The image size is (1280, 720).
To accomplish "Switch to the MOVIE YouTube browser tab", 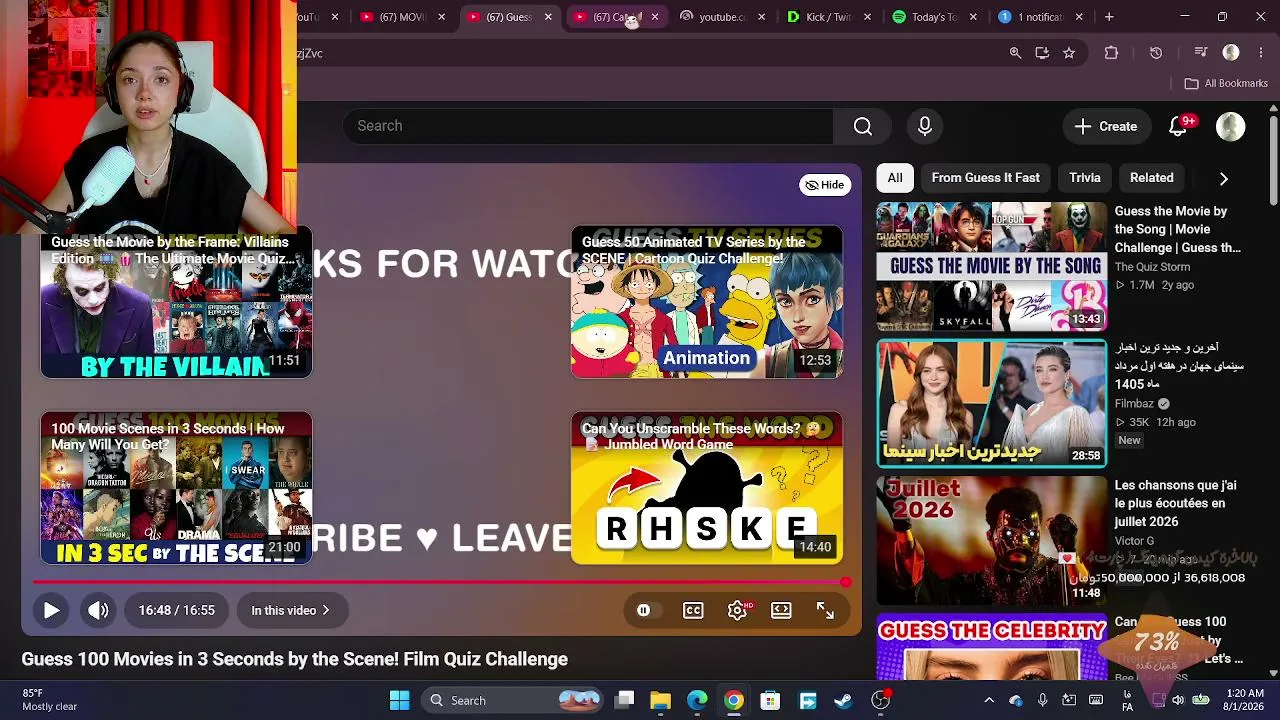I will click(402, 17).
